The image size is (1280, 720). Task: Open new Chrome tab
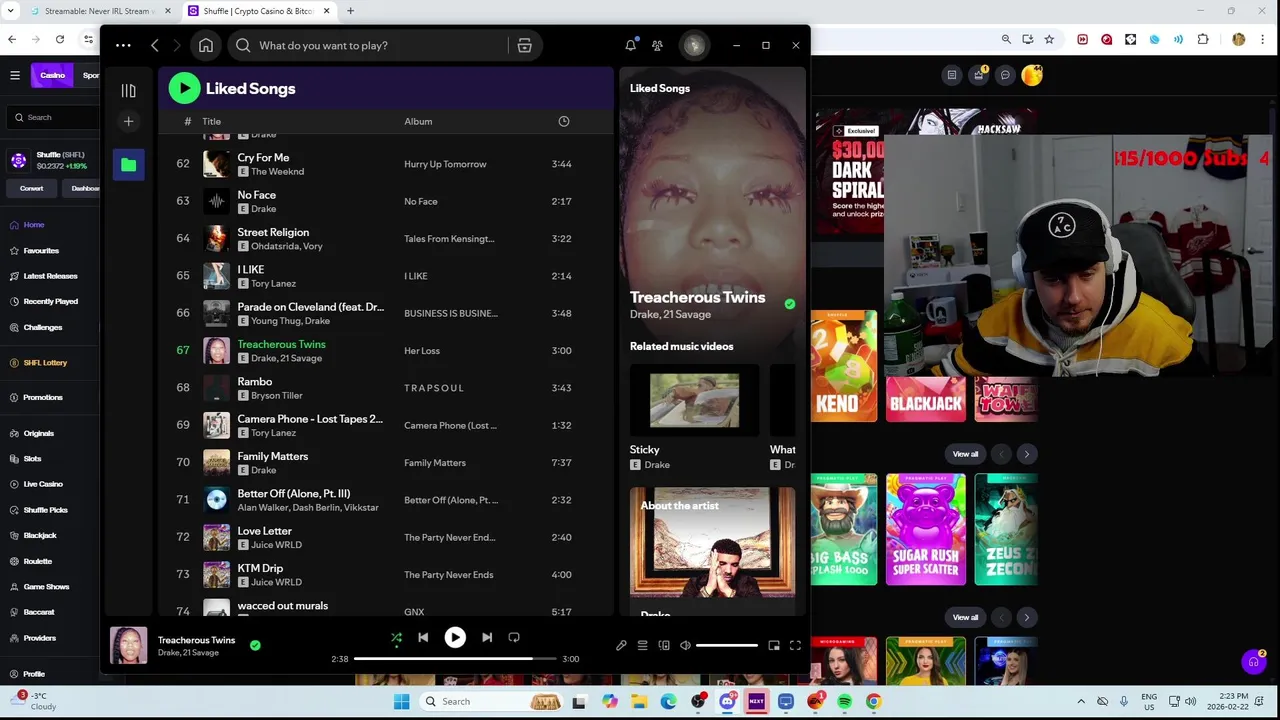point(350,11)
